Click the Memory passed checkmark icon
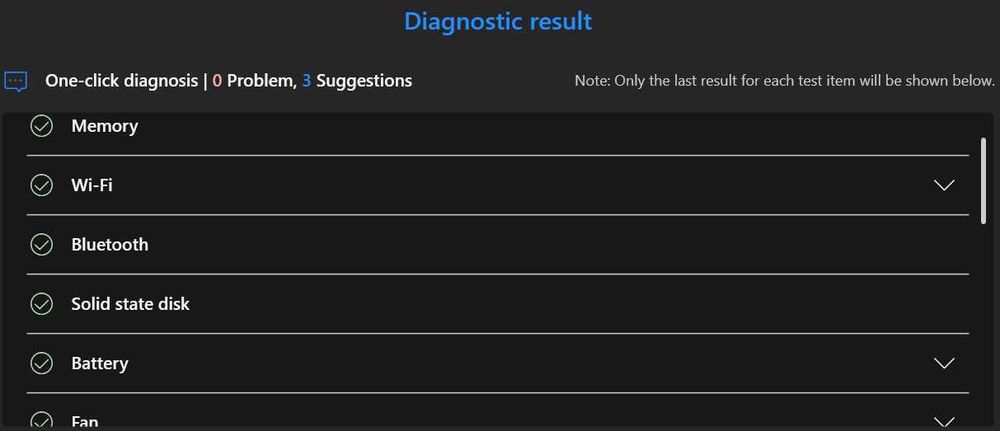 tap(41, 126)
